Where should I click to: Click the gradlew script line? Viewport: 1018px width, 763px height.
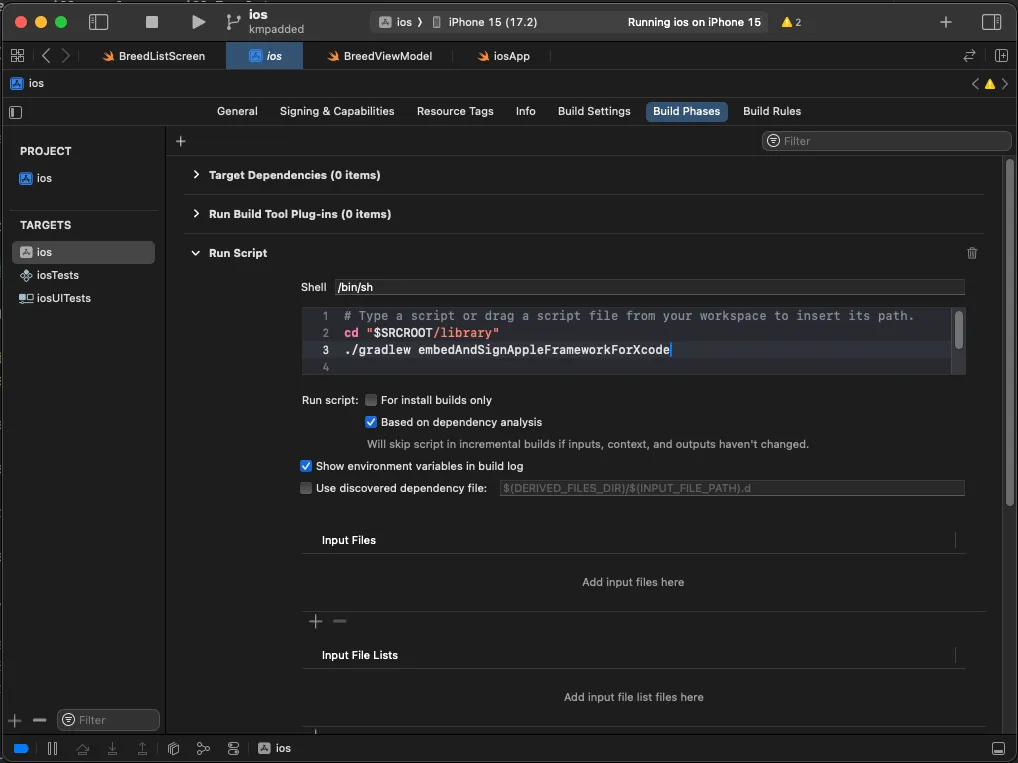[507, 350]
